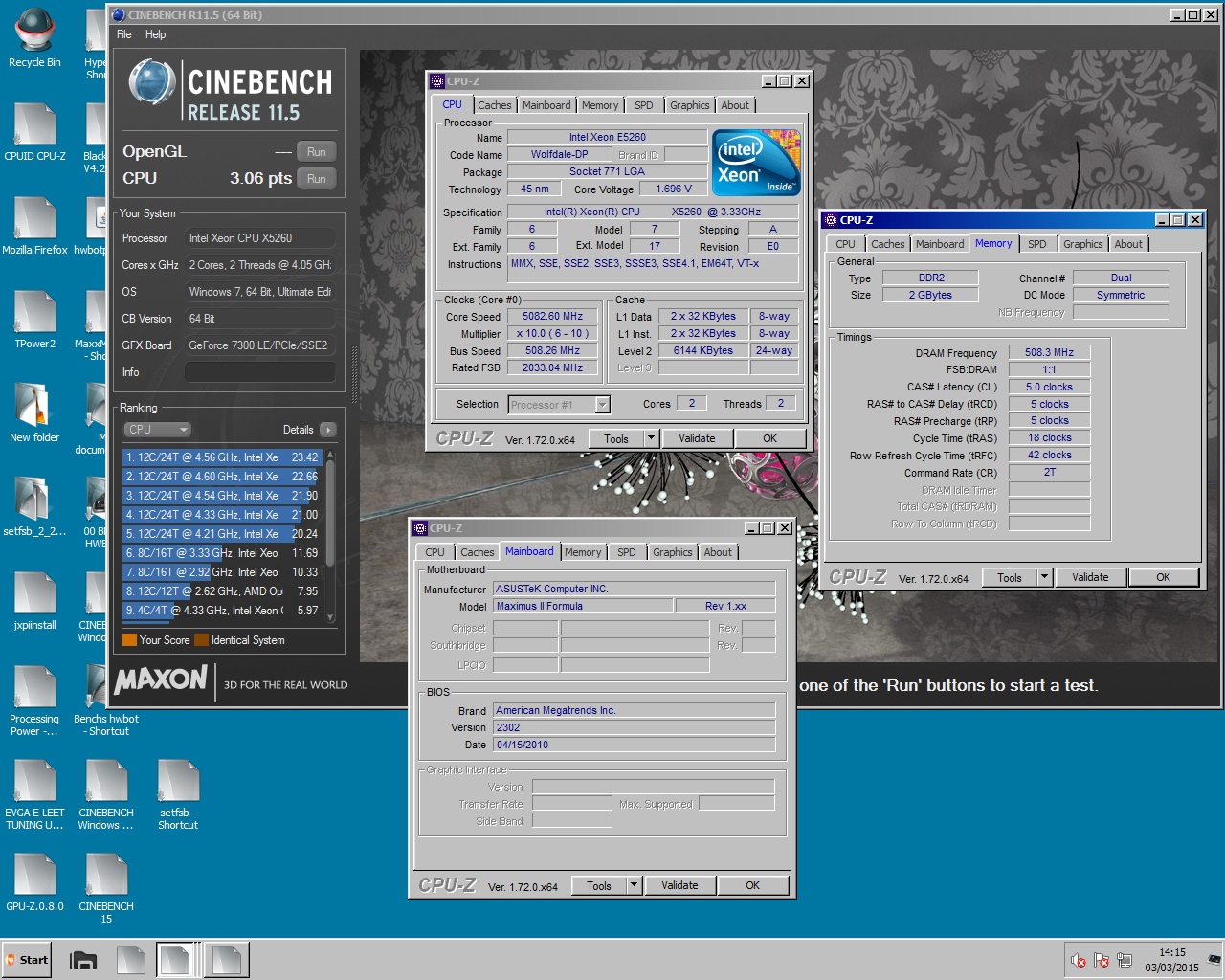Click the Cinebench sphere logo

coord(151,82)
